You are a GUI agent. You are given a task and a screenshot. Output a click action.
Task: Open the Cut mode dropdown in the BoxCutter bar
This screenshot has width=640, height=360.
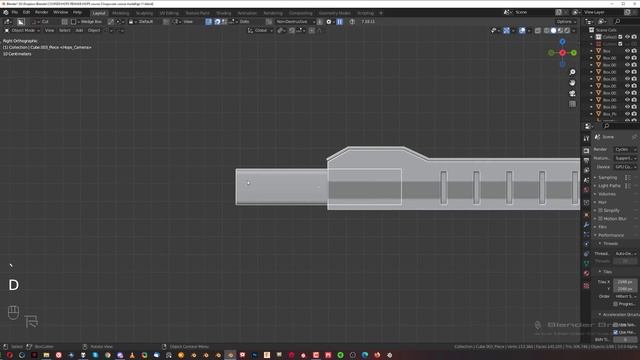coord(41,22)
